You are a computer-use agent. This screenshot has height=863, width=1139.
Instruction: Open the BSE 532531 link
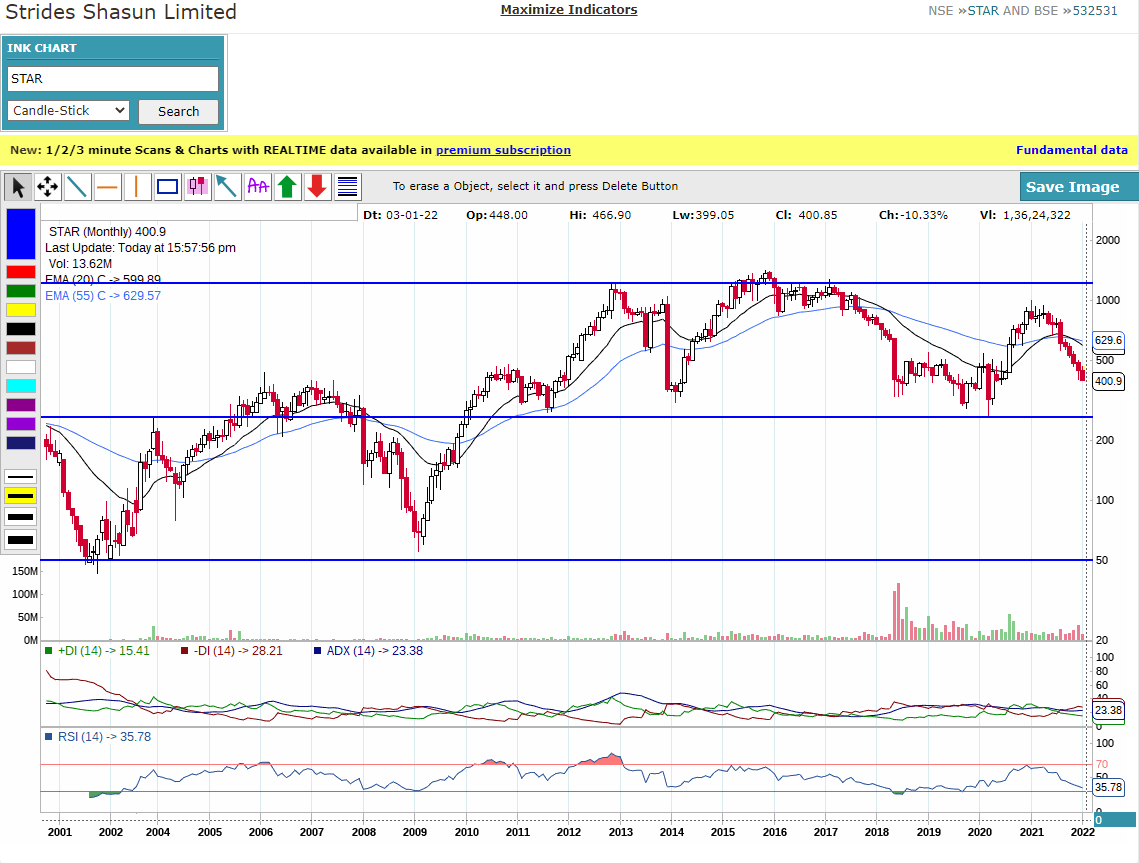pyautogui.click(x=1095, y=11)
